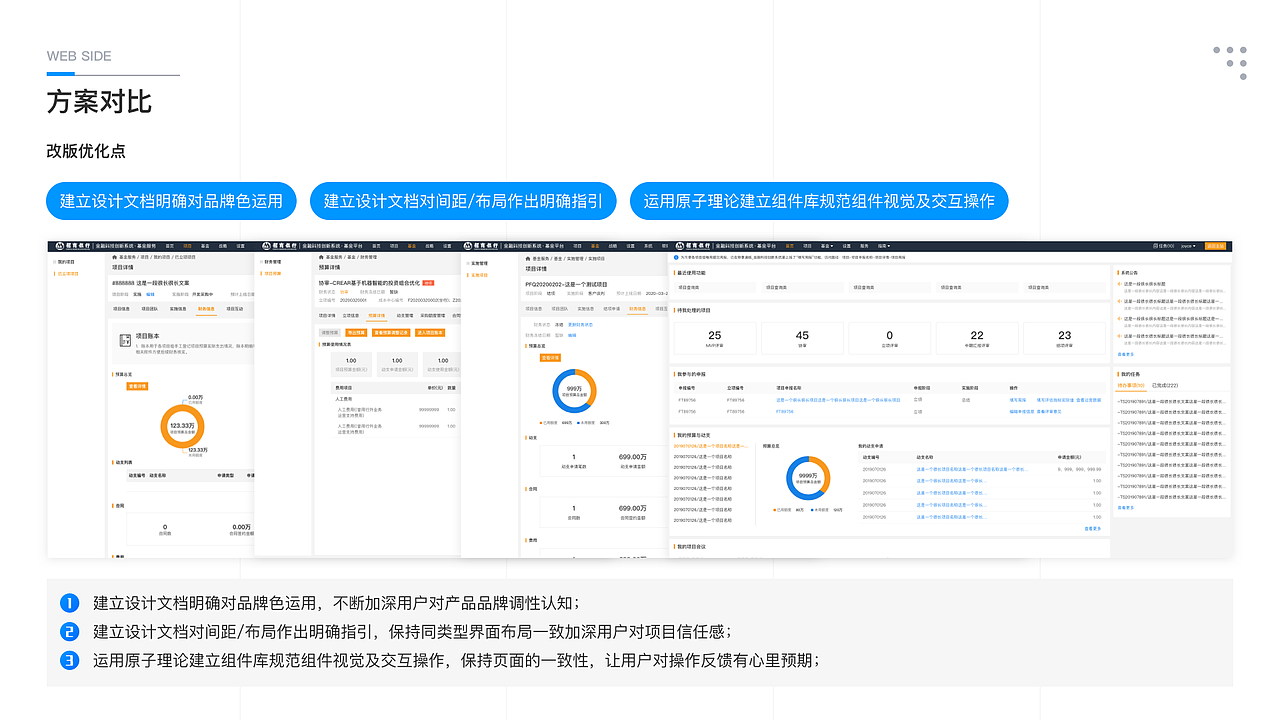The height and width of the screenshot is (720, 1280).
Task: Select 项目 in the 项目账本 screenshot nav
Action: tap(187, 245)
